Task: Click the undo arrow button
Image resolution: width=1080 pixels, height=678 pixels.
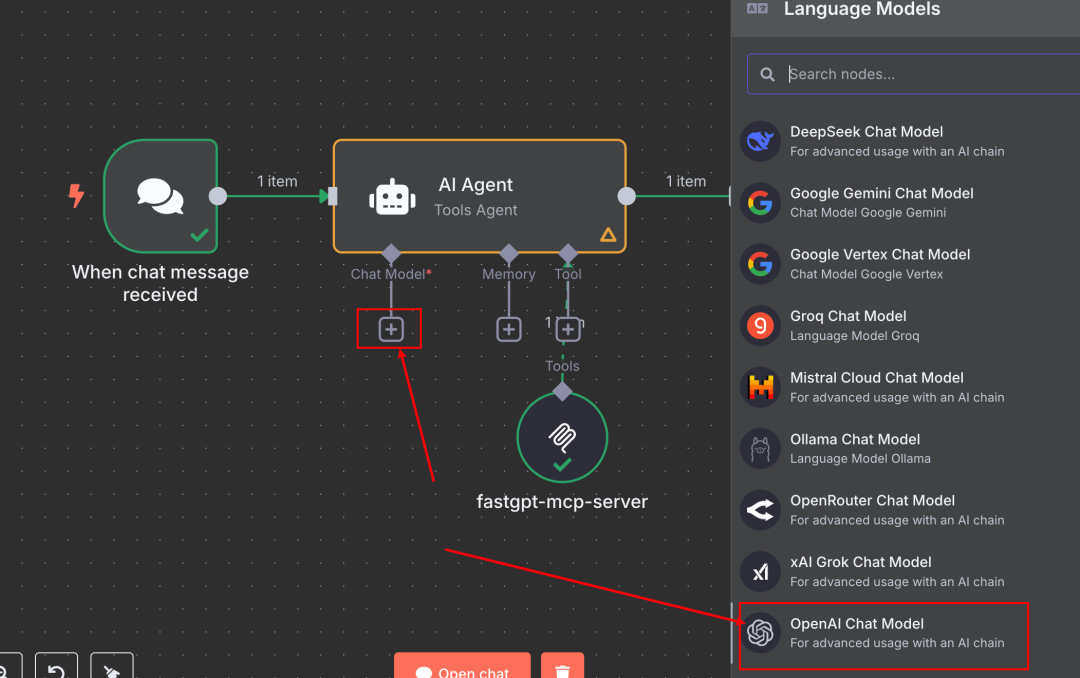Action: tap(56, 668)
